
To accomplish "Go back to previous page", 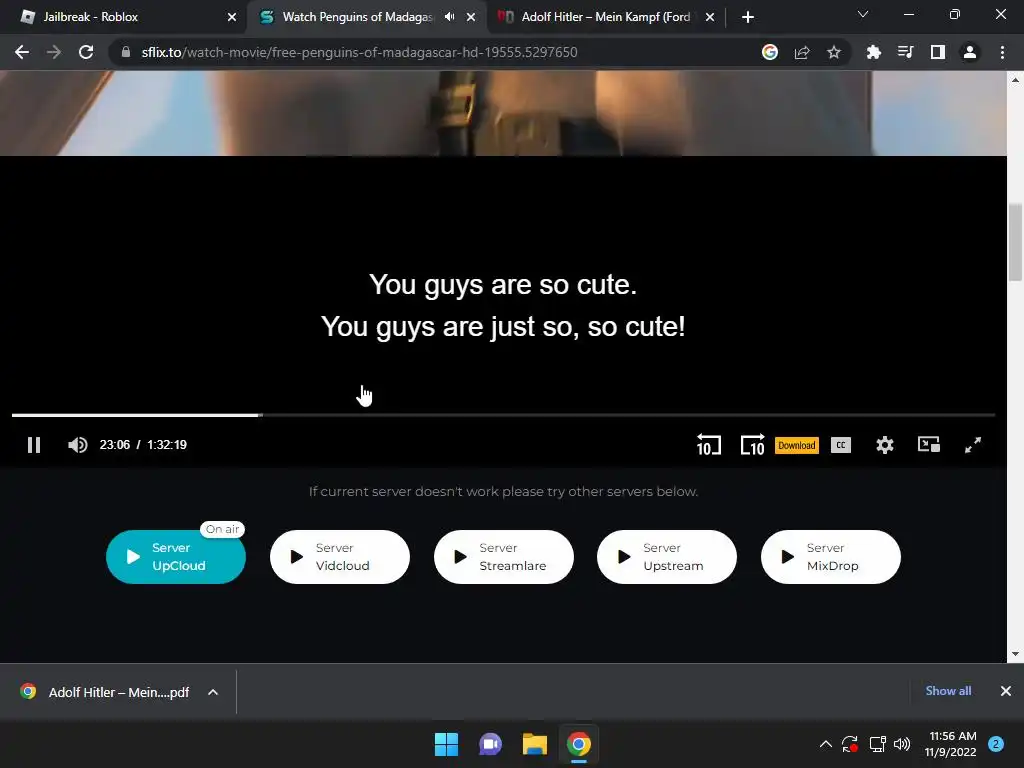I will (x=22, y=52).
